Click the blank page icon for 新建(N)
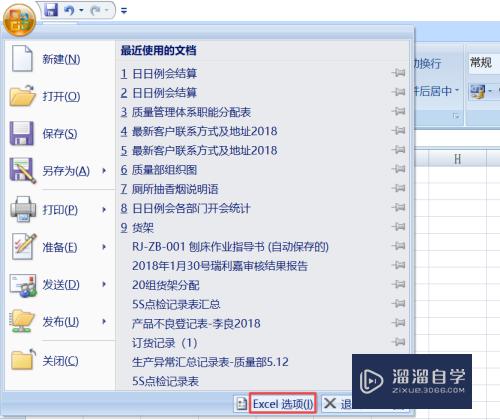This screenshot has height=420, width=500. point(22,59)
